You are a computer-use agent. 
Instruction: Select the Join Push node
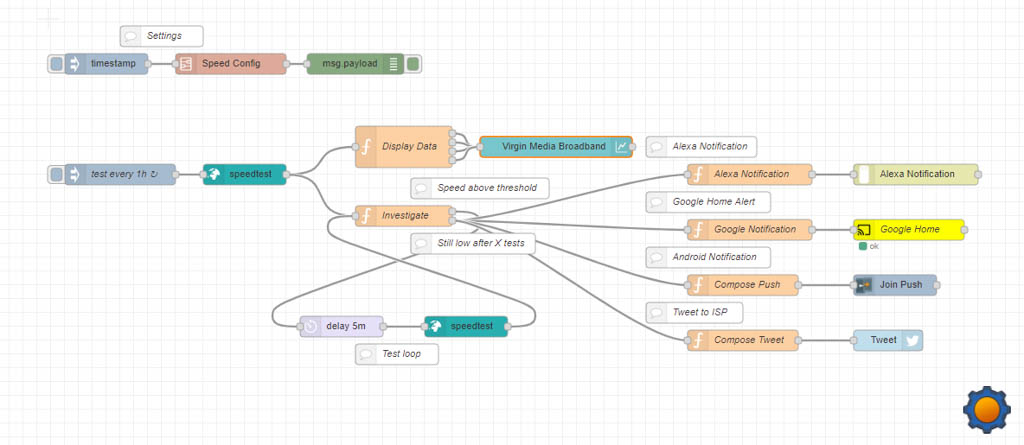coord(895,285)
